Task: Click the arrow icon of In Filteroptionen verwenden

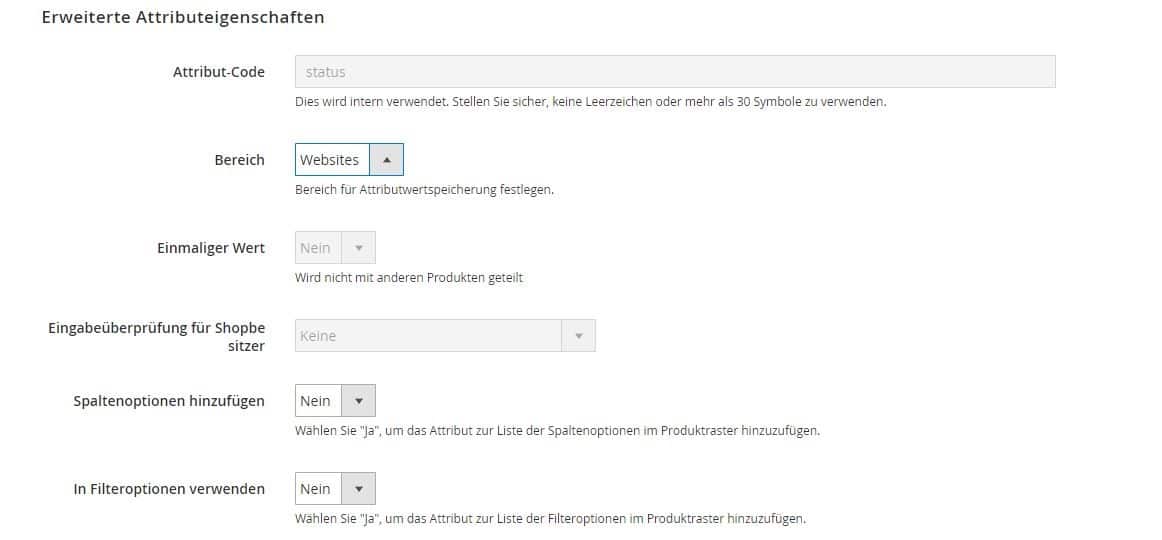Action: click(359, 489)
